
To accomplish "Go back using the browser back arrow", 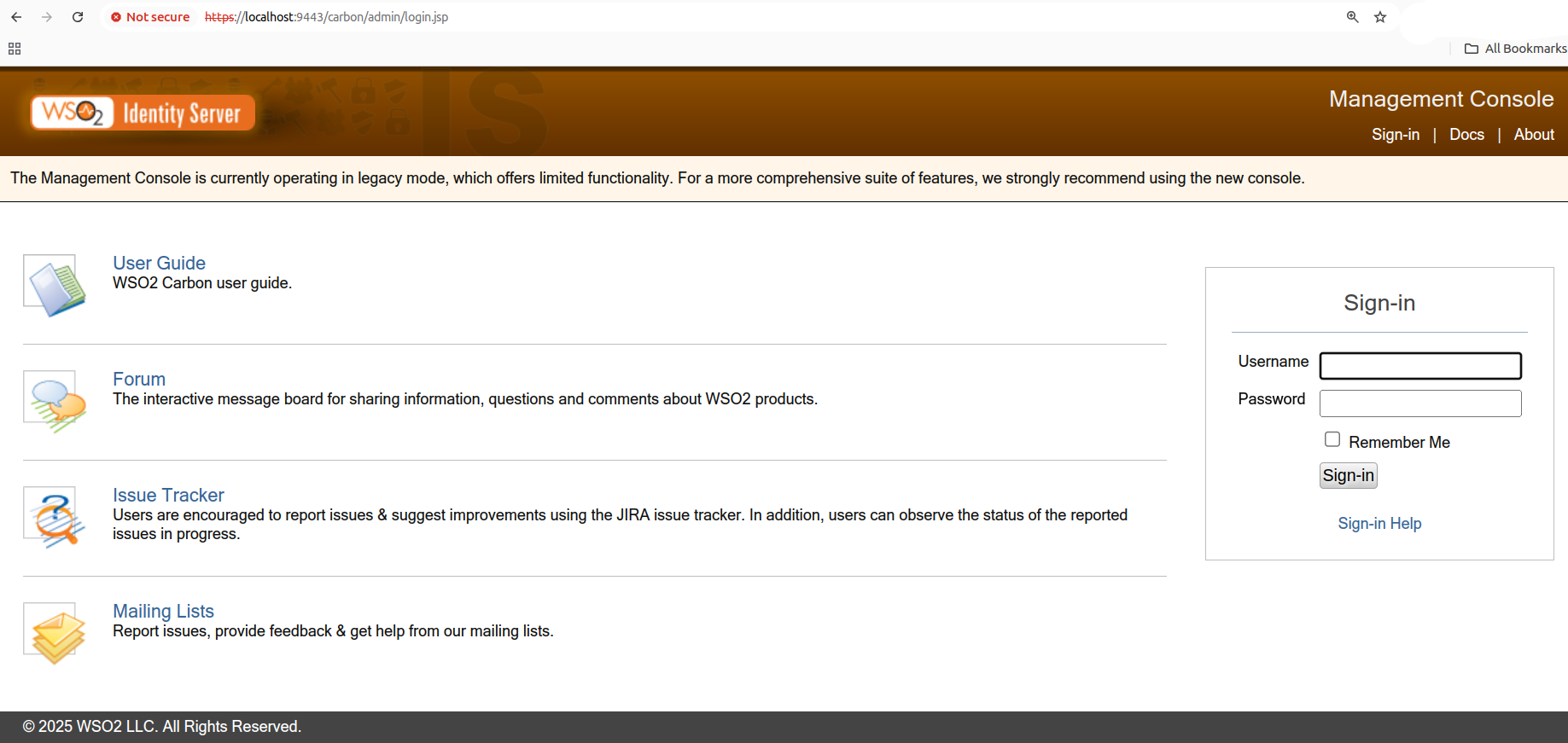I will 17,17.
